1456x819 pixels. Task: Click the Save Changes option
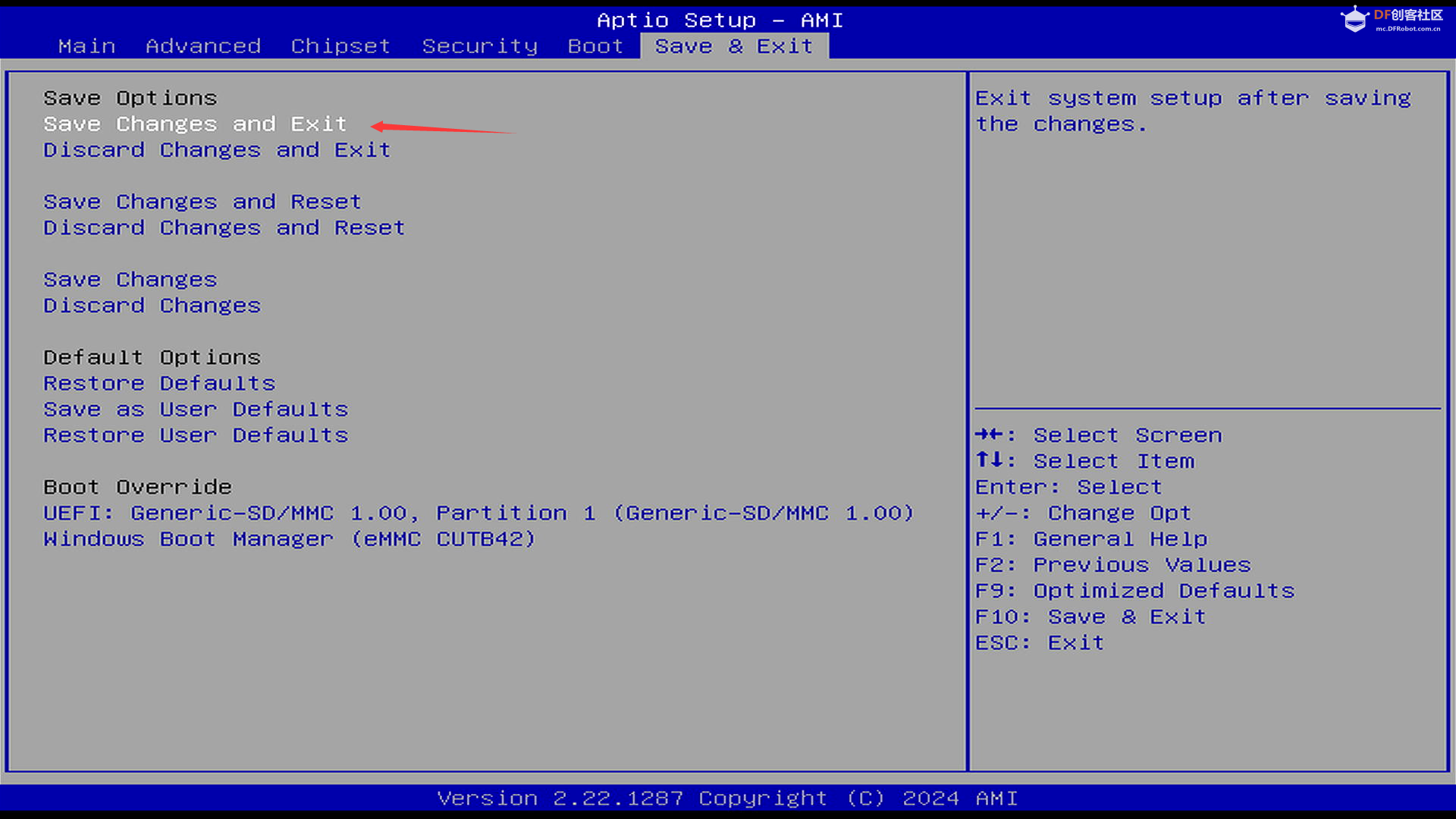click(x=130, y=280)
